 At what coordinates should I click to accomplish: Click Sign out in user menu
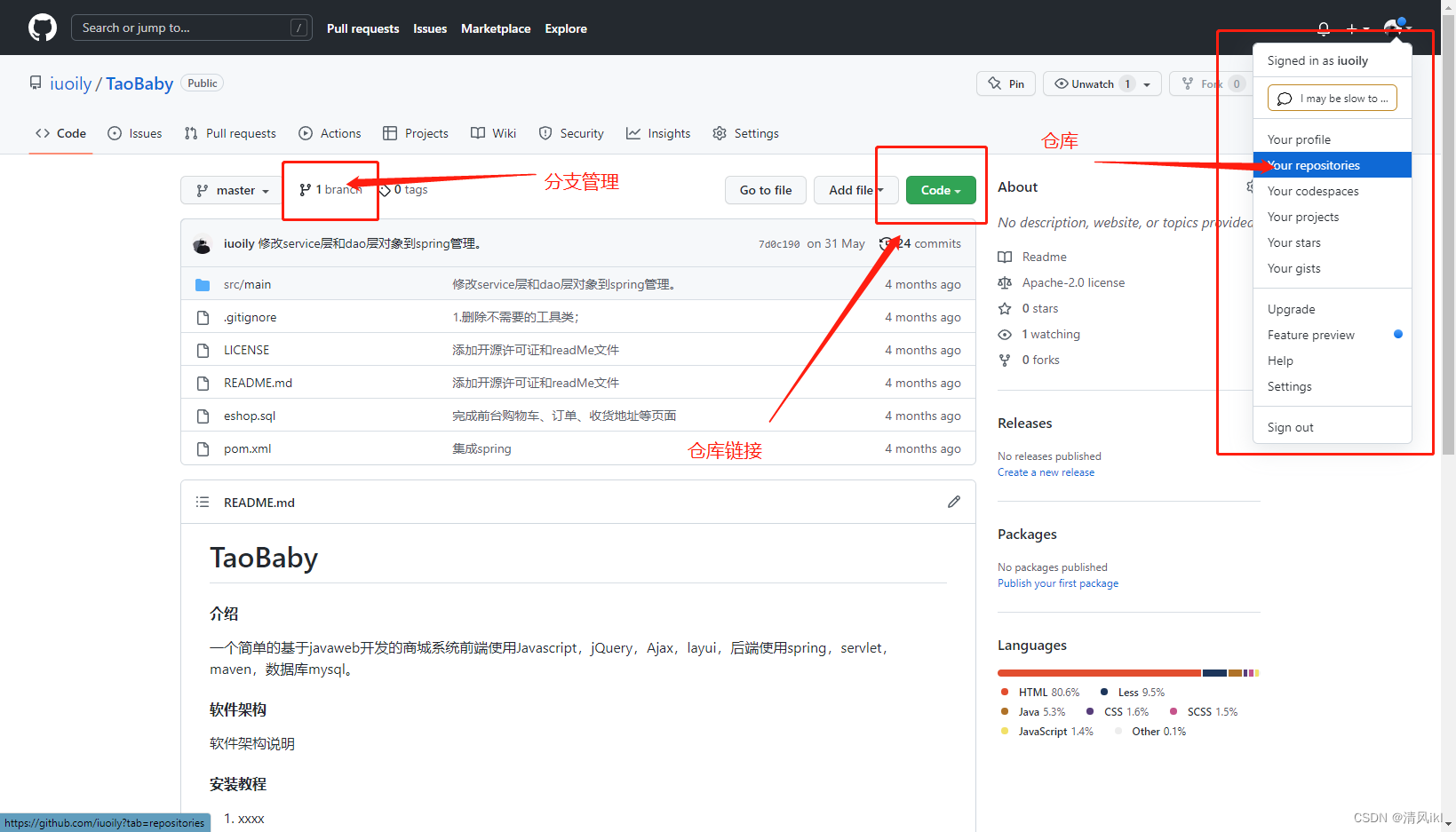pyautogui.click(x=1333, y=427)
